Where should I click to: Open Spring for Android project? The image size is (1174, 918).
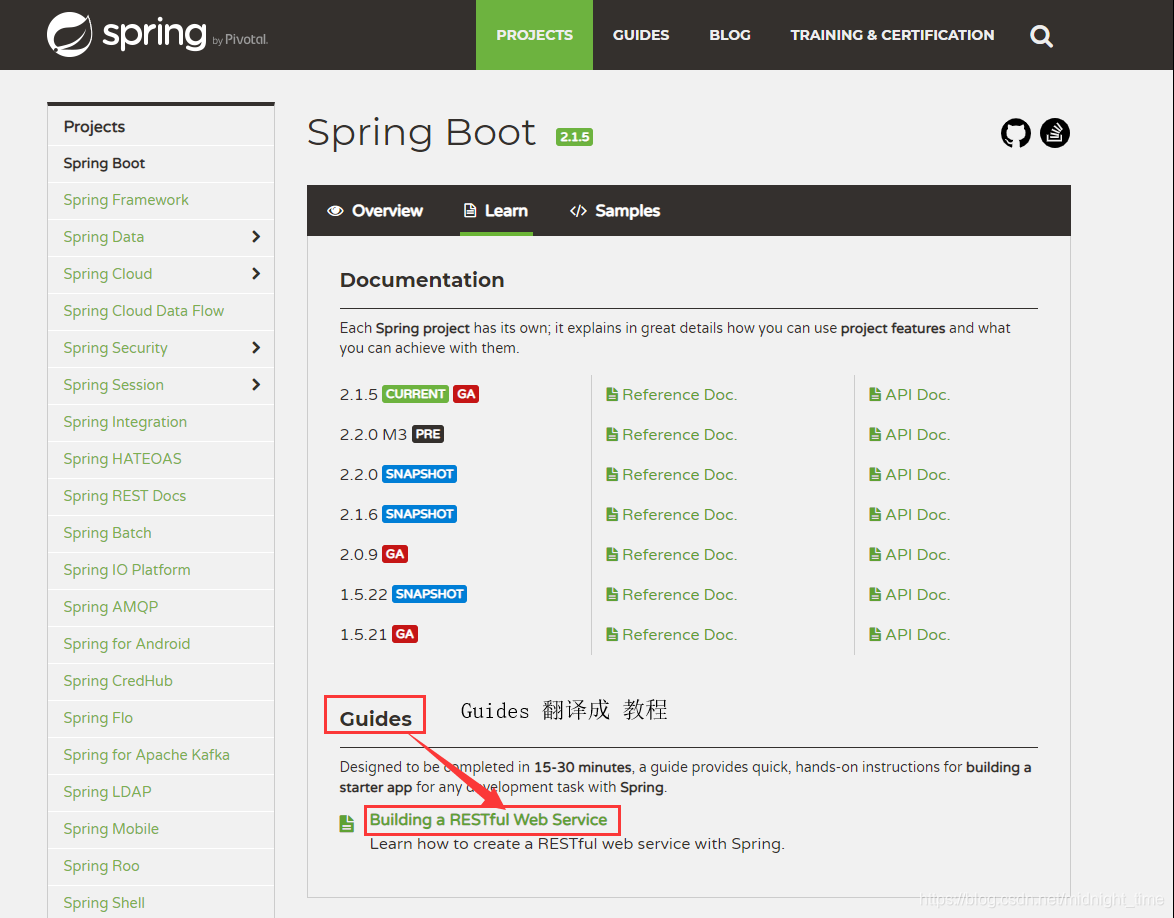pyautogui.click(x=127, y=644)
